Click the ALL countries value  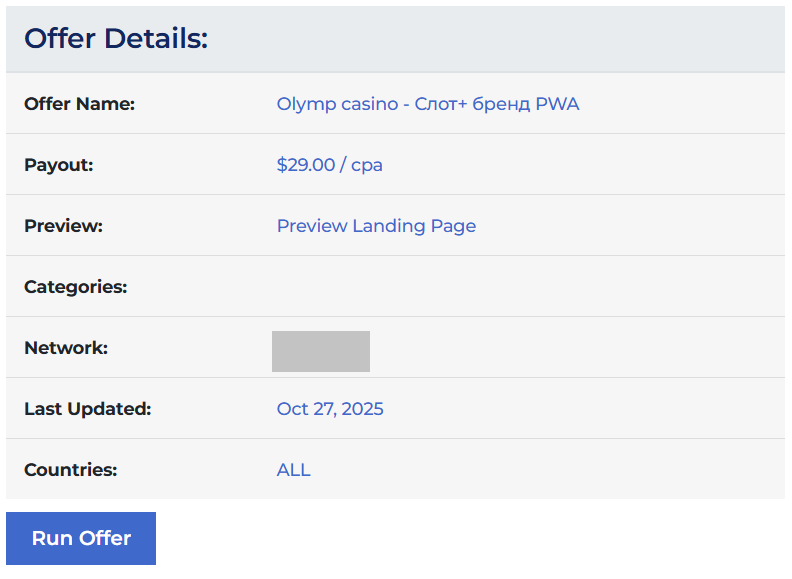point(294,470)
